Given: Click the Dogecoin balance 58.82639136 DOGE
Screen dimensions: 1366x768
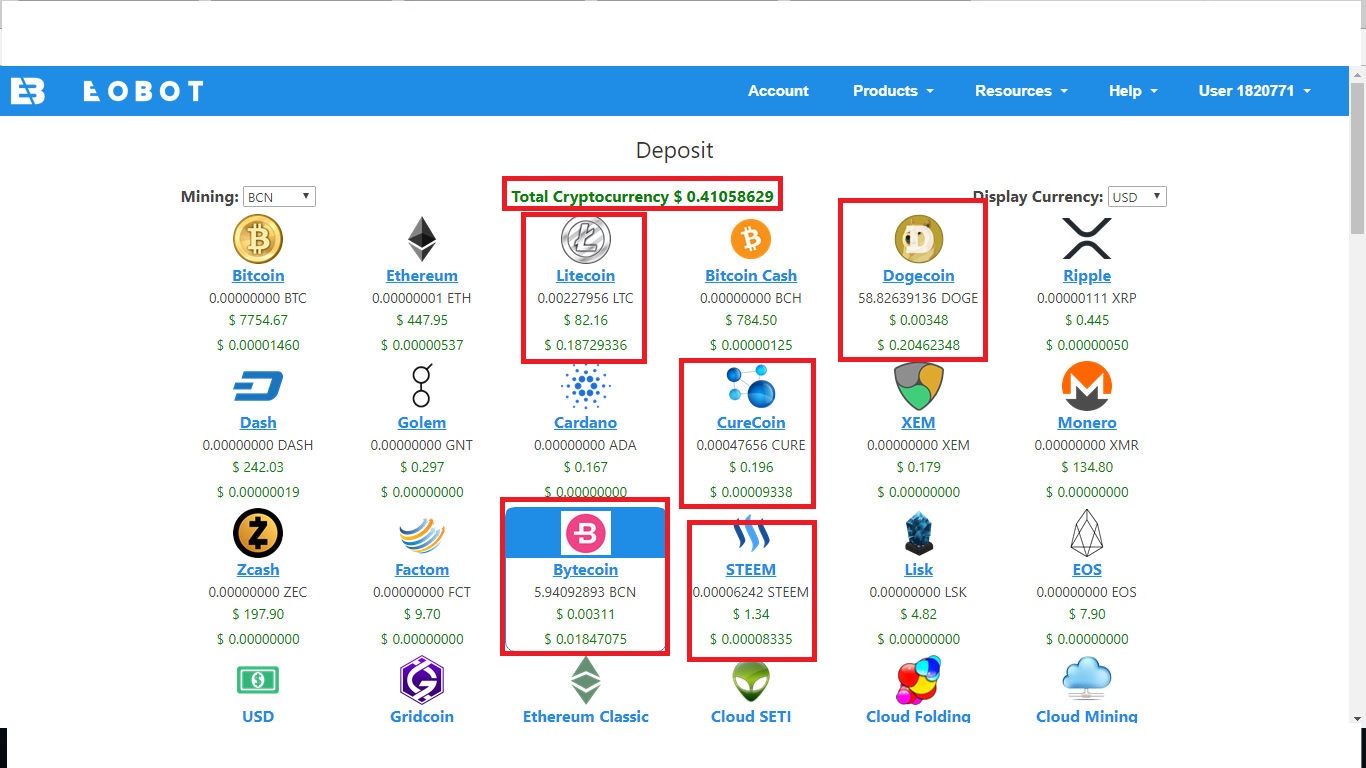Looking at the screenshot, I should click(x=919, y=298).
